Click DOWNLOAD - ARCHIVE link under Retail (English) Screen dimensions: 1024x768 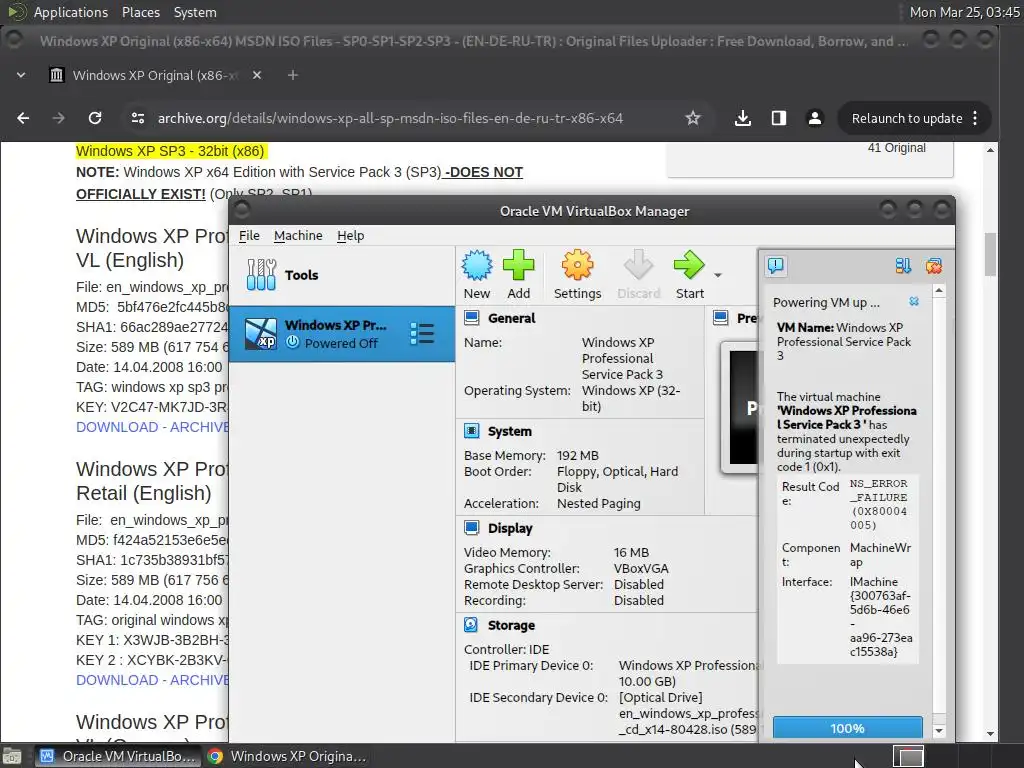coord(152,680)
